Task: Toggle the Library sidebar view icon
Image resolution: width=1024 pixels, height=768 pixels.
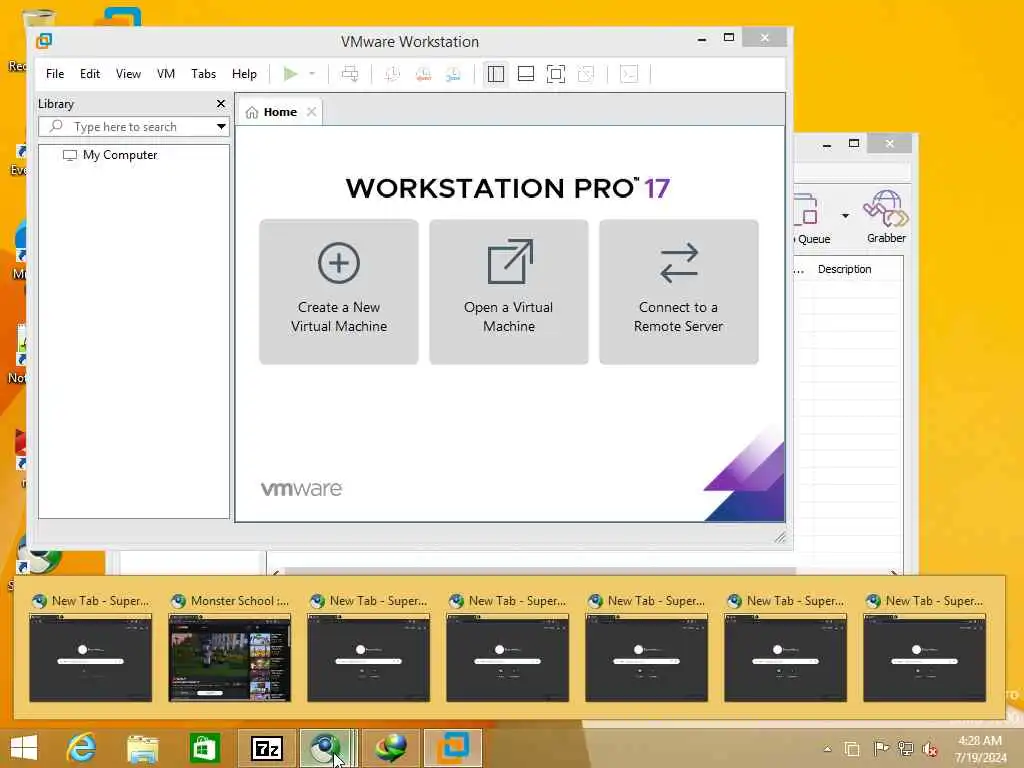Action: 496,74
